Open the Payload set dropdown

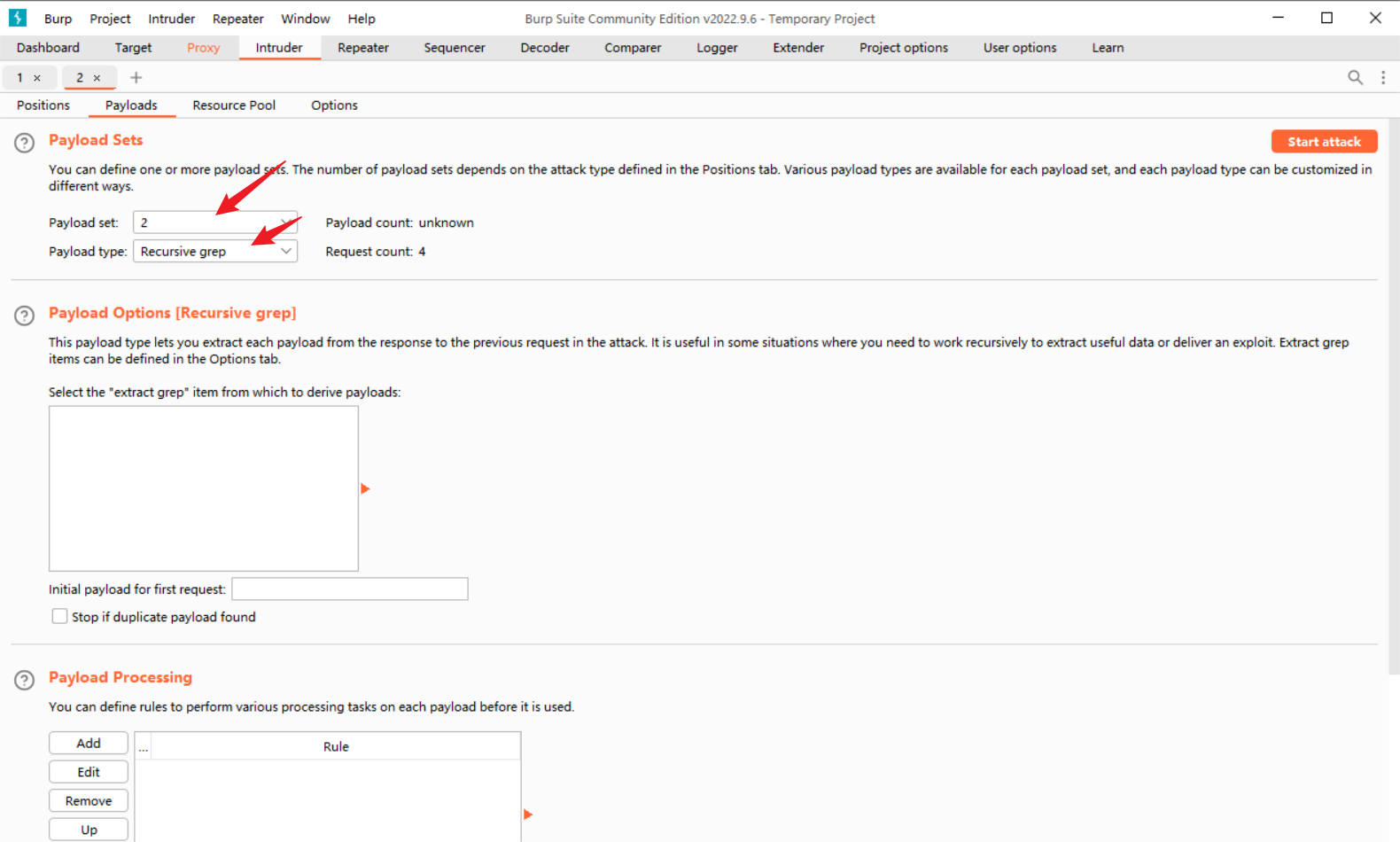coord(214,222)
